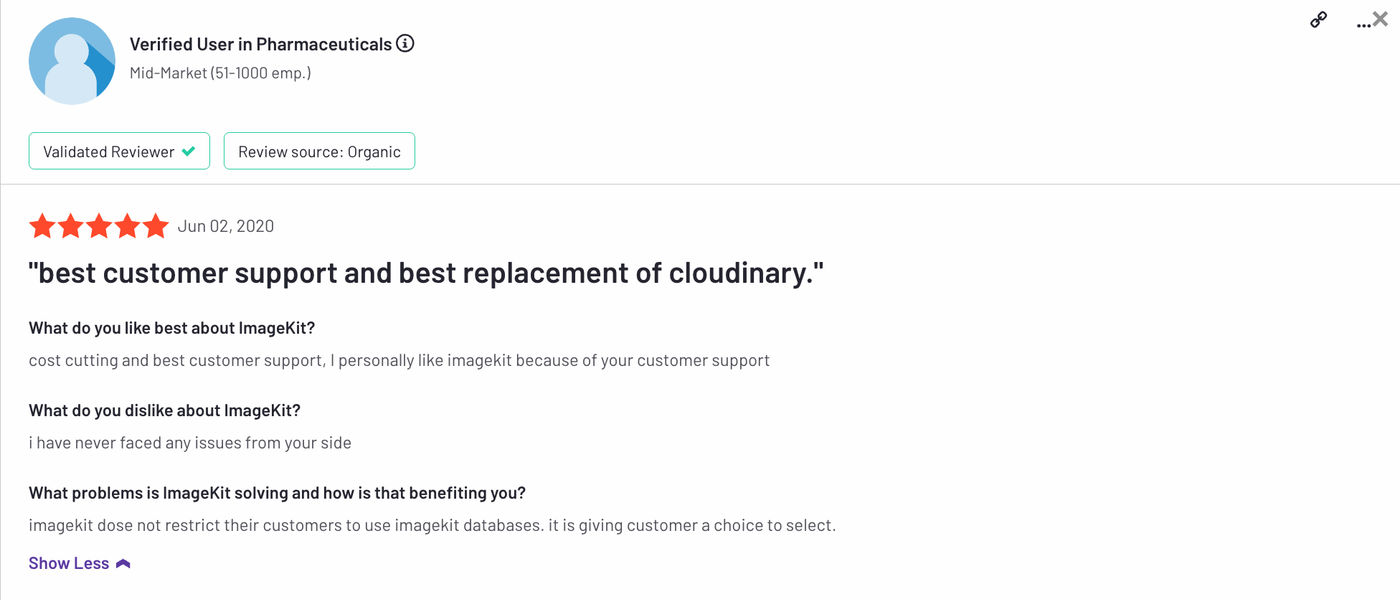Viewport: 1400px width, 600px height.
Task: Close the review panel with the X
Action: [x=1381, y=18]
